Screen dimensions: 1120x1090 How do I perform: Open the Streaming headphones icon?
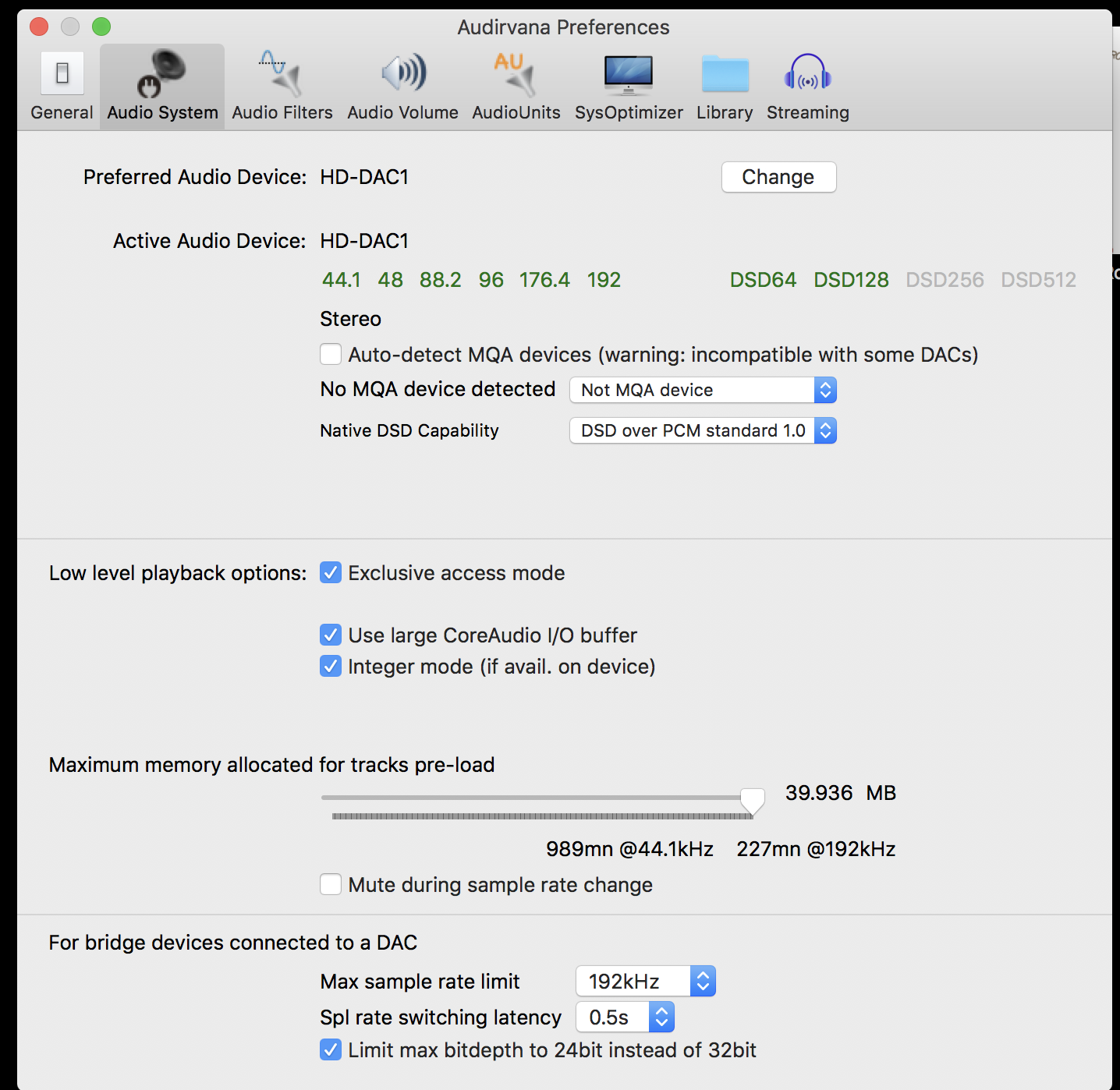tap(808, 73)
